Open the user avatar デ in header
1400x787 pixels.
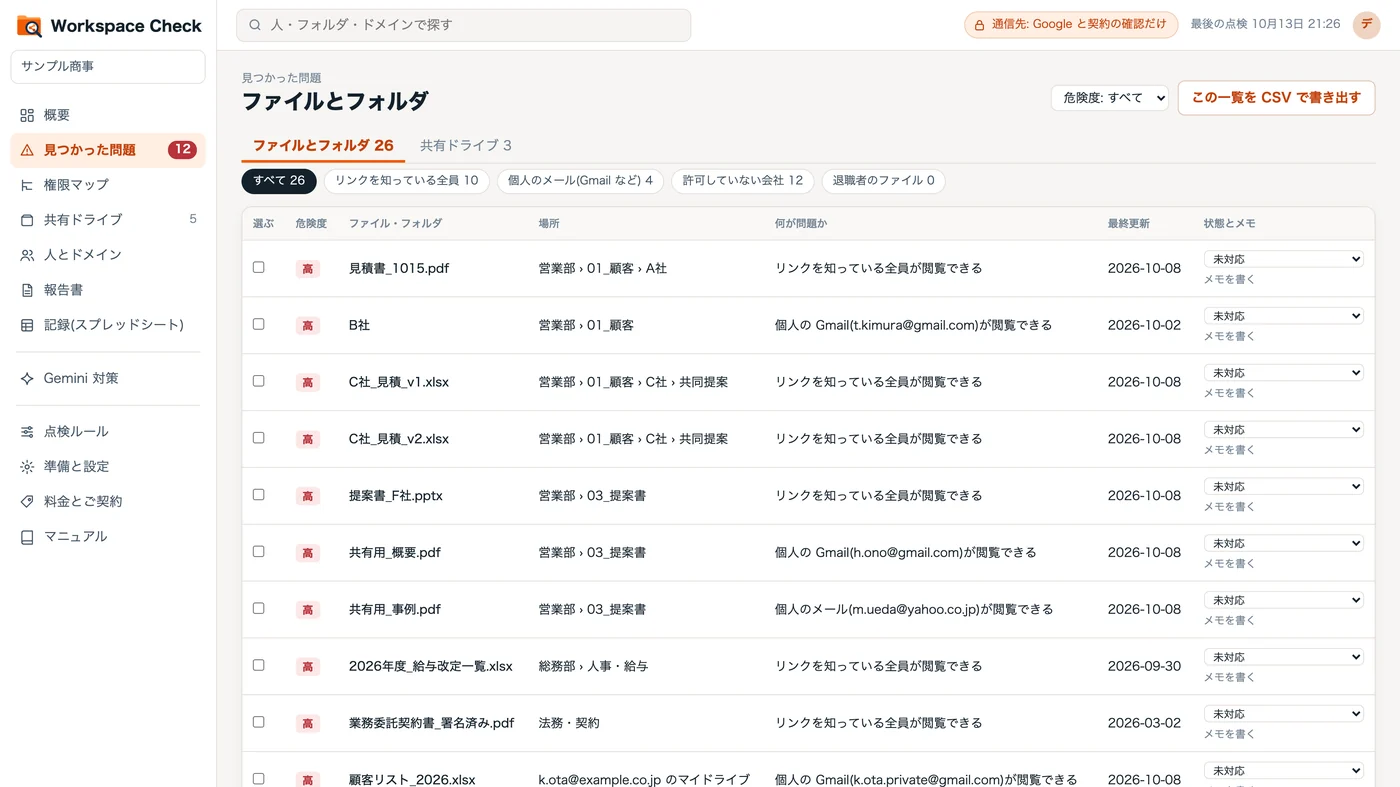point(1366,25)
